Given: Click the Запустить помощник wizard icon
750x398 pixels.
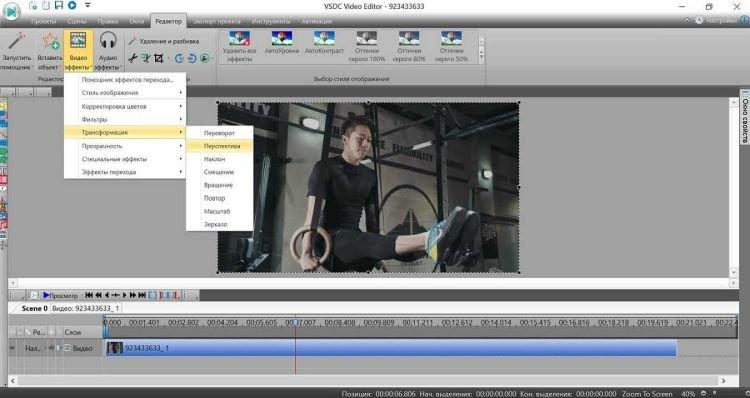Looking at the screenshot, I should (17, 50).
